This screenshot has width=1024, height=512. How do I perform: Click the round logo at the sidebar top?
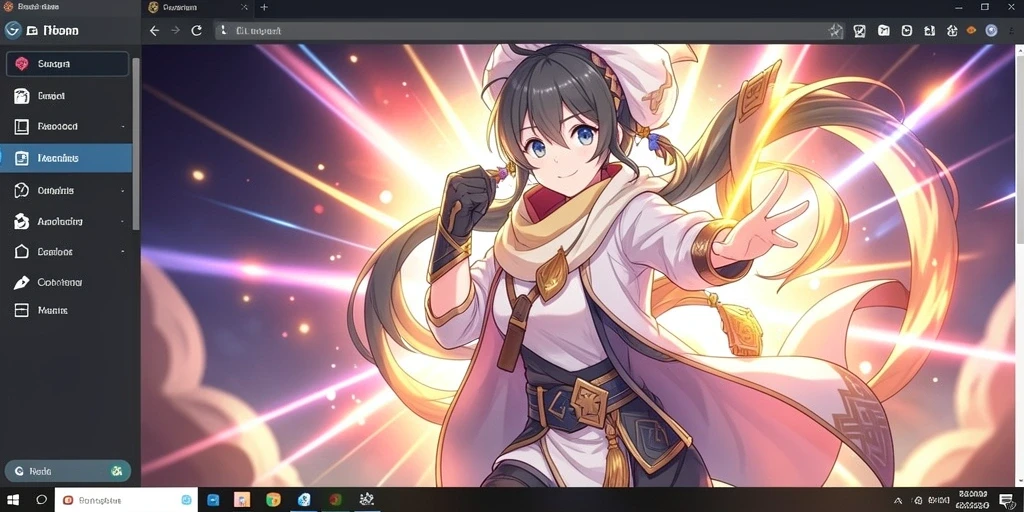pyautogui.click(x=12, y=30)
